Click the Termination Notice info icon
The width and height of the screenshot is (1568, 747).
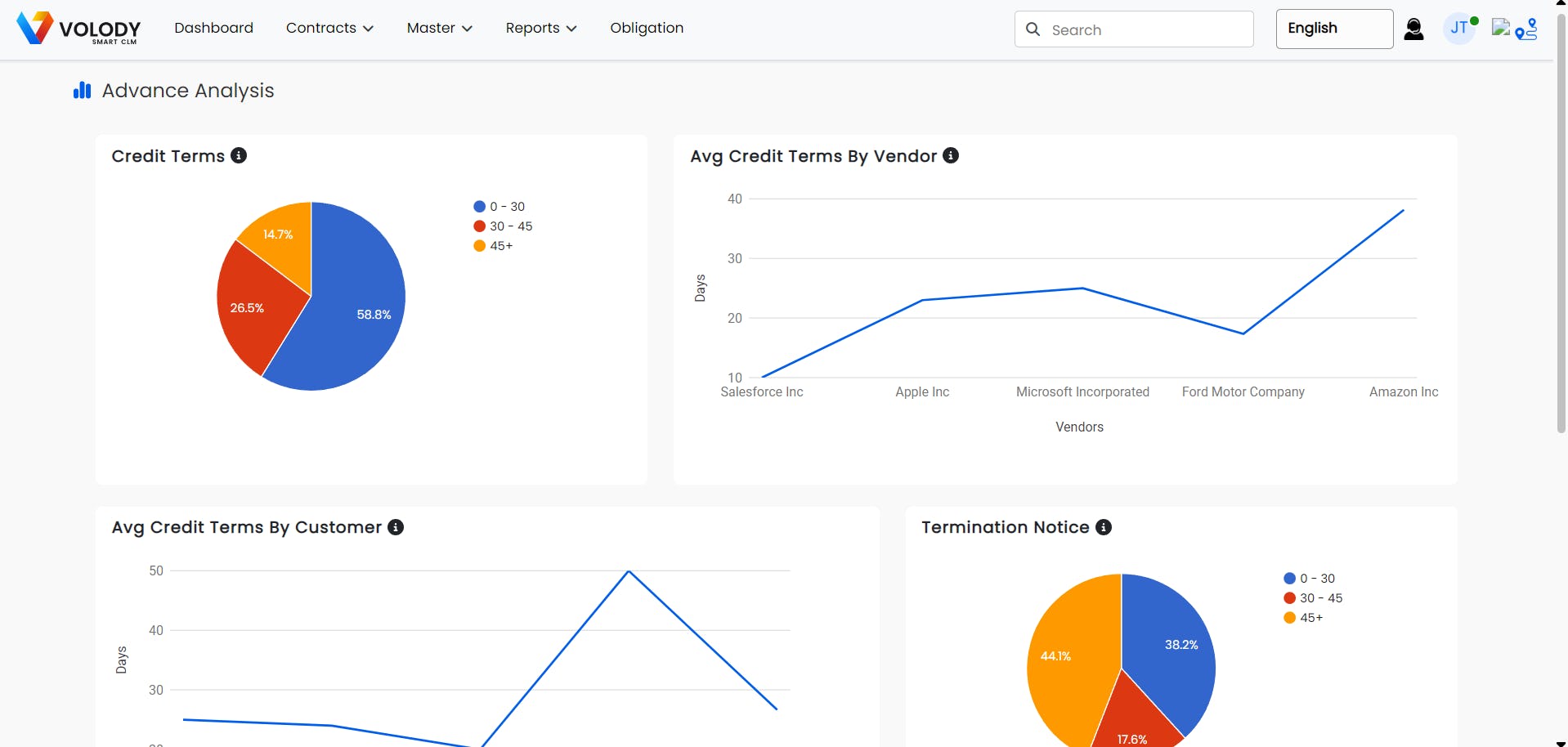(1103, 527)
